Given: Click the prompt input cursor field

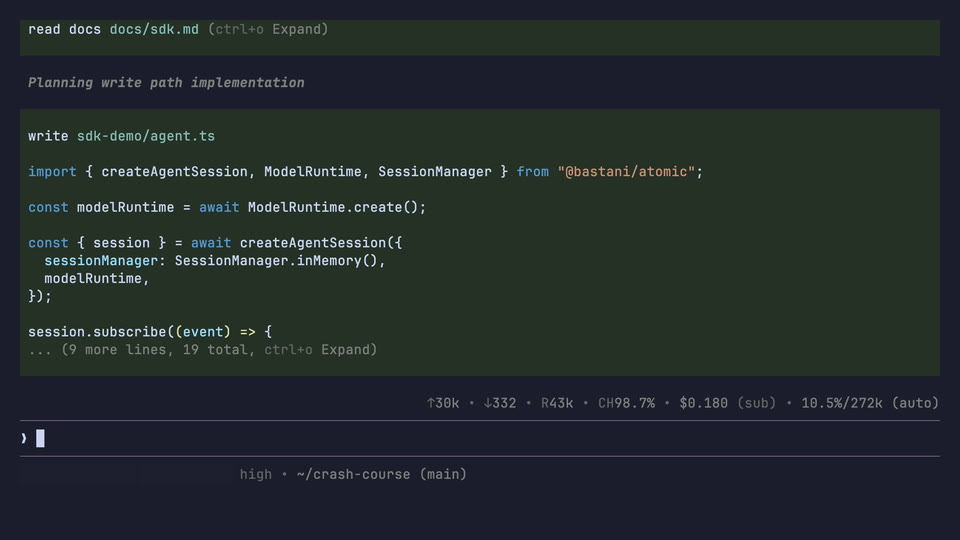Looking at the screenshot, I should [479, 438].
